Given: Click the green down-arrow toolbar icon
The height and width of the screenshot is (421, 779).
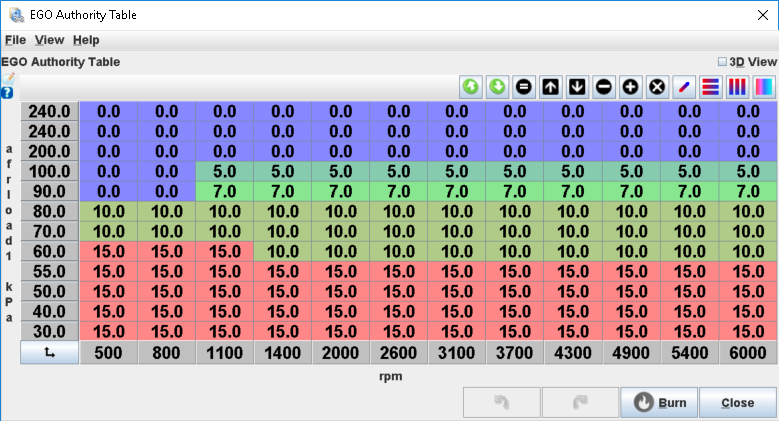Looking at the screenshot, I should tap(497, 87).
